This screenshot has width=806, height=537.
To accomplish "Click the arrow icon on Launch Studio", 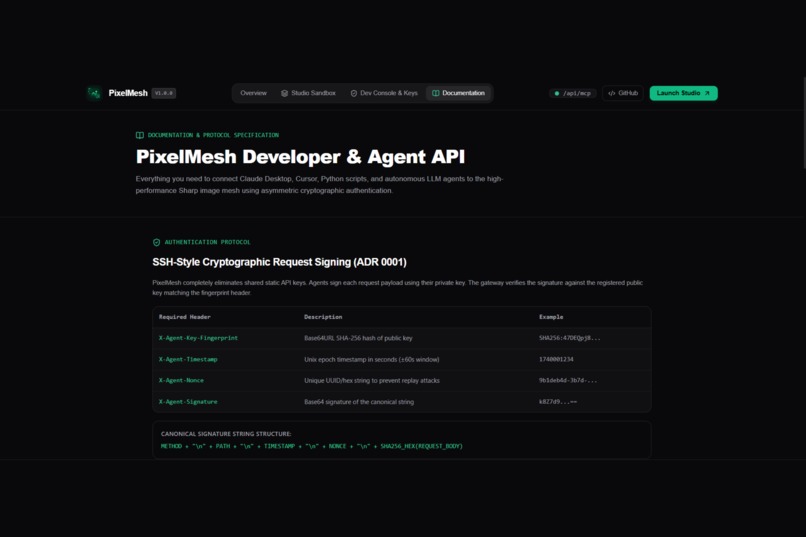I will (707, 93).
